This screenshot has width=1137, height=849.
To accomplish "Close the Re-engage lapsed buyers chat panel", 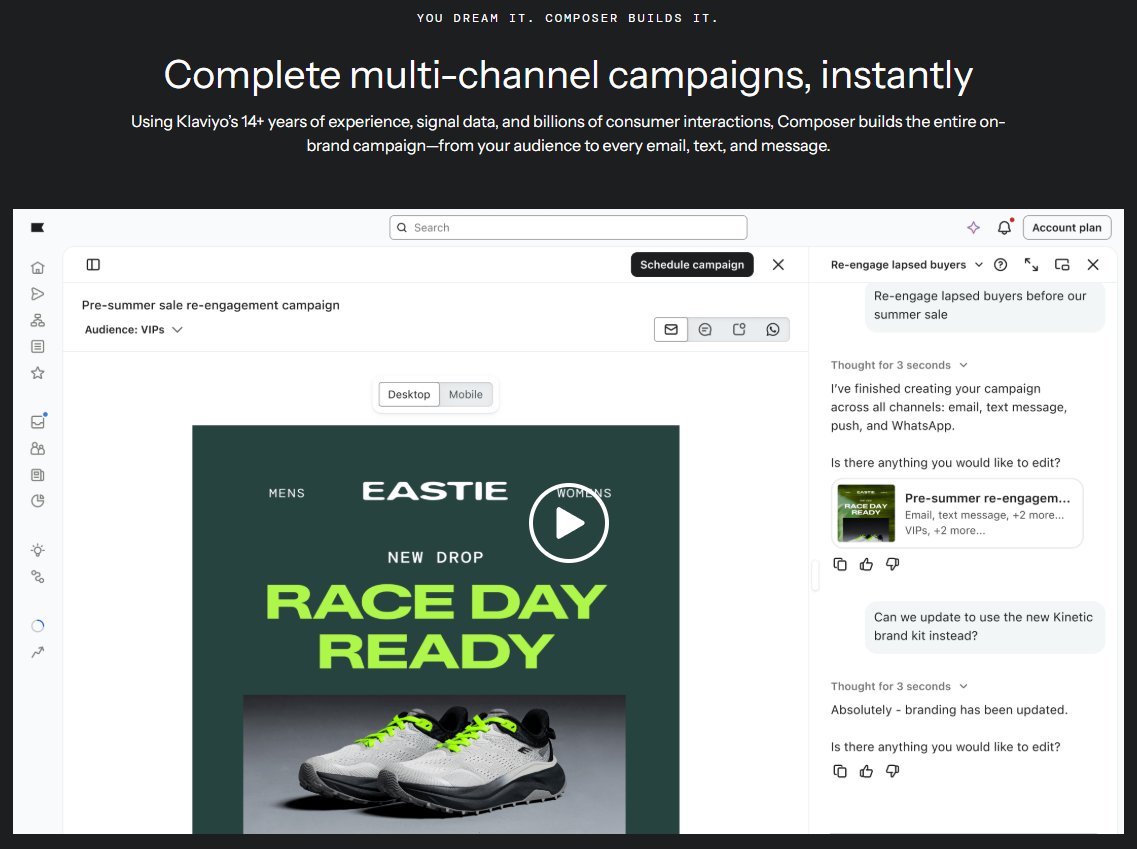I will click(1093, 265).
